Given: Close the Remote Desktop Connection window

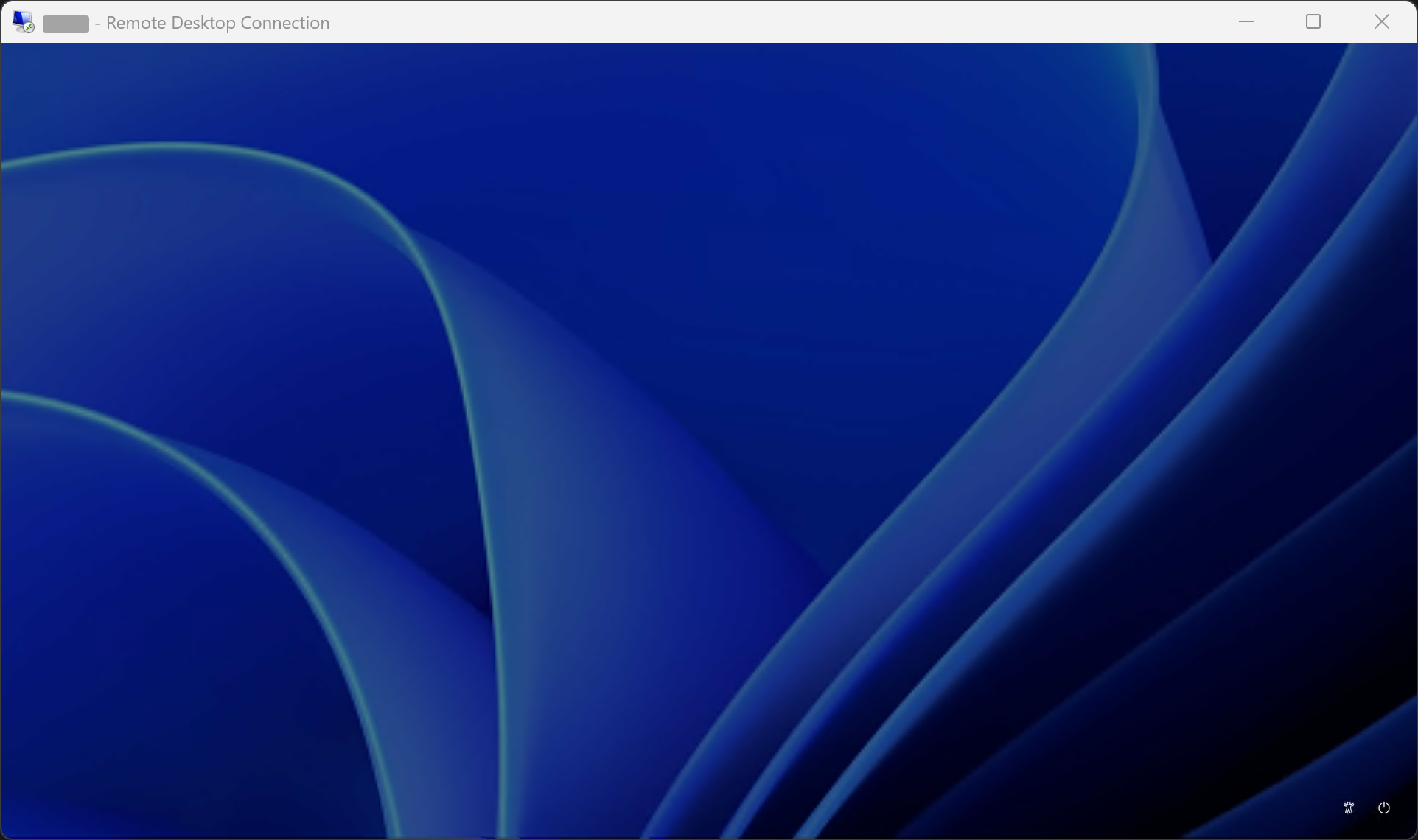Looking at the screenshot, I should pyautogui.click(x=1382, y=22).
